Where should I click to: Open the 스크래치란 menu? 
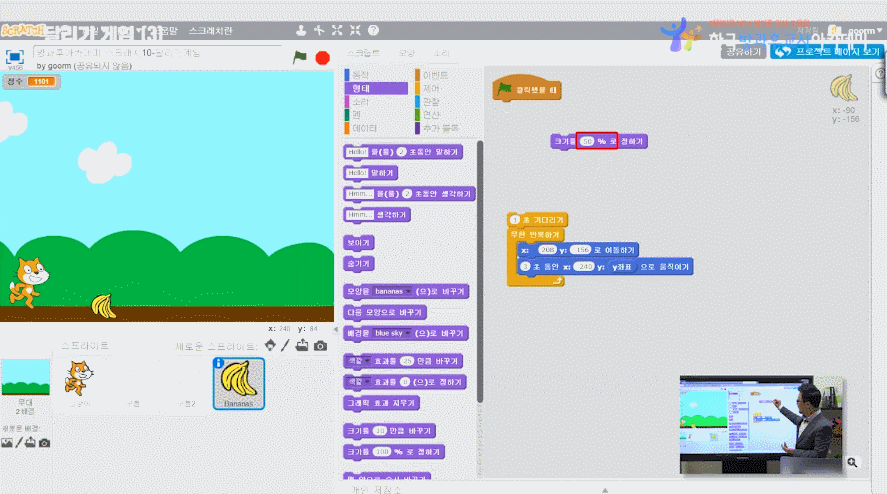(210, 31)
